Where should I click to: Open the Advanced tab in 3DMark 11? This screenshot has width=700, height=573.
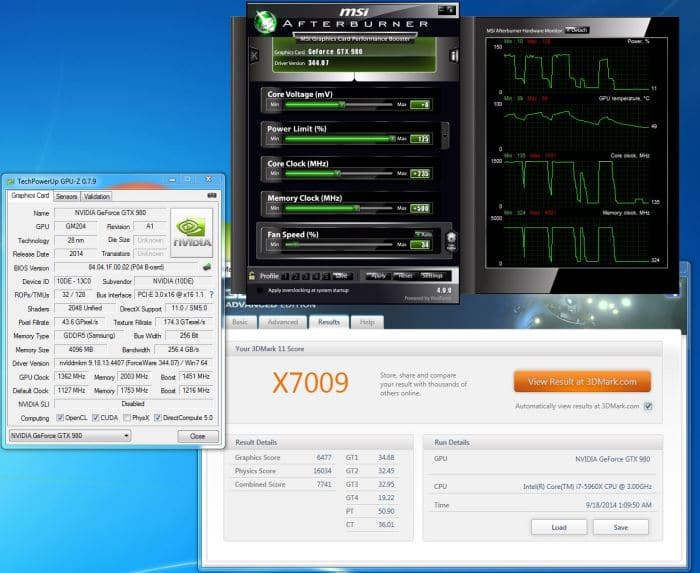(283, 322)
